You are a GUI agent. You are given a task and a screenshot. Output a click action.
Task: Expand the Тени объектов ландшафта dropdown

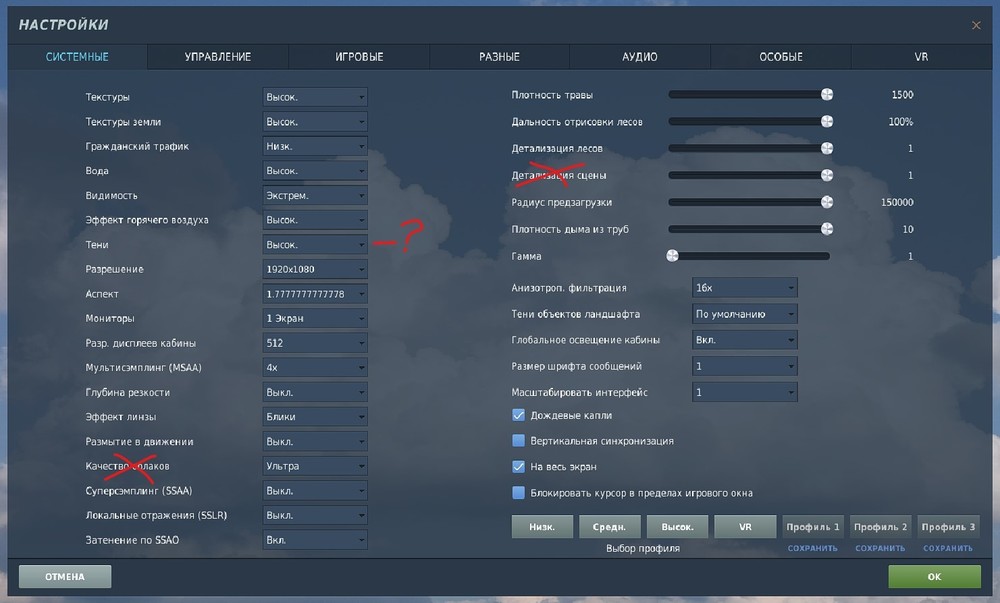[x=744, y=314]
